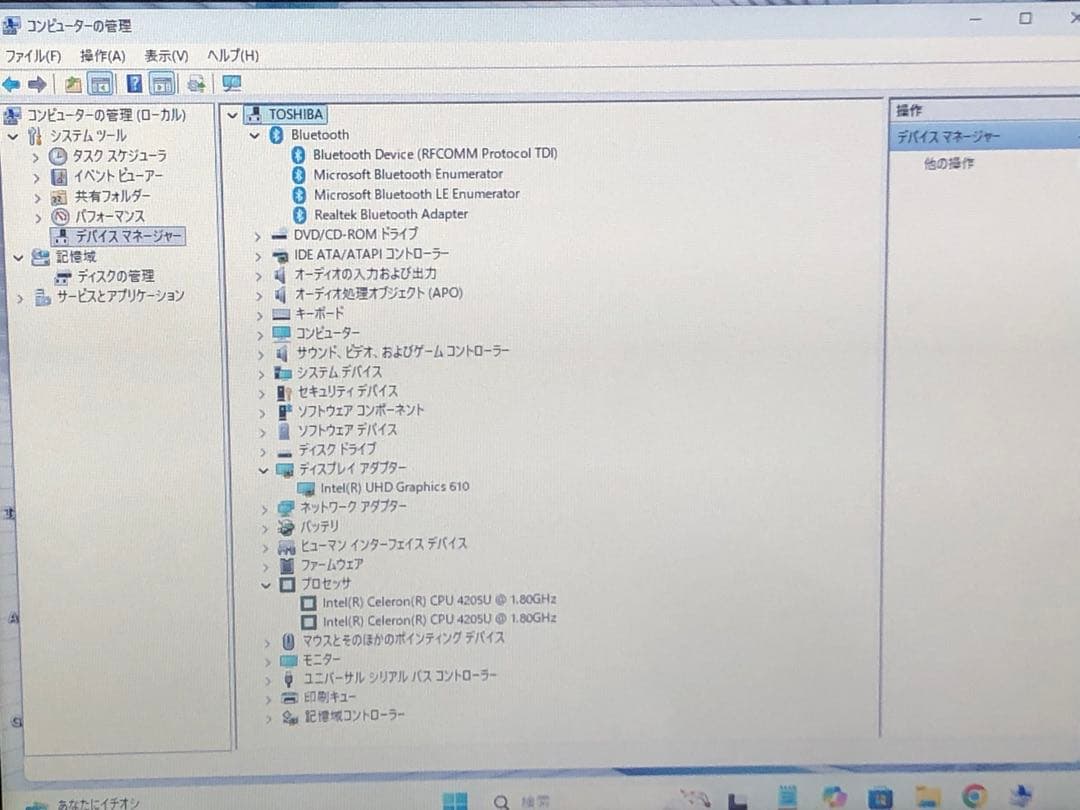Collapse the Bluetooth category chevron
The image size is (1080, 810).
pyautogui.click(x=254, y=134)
